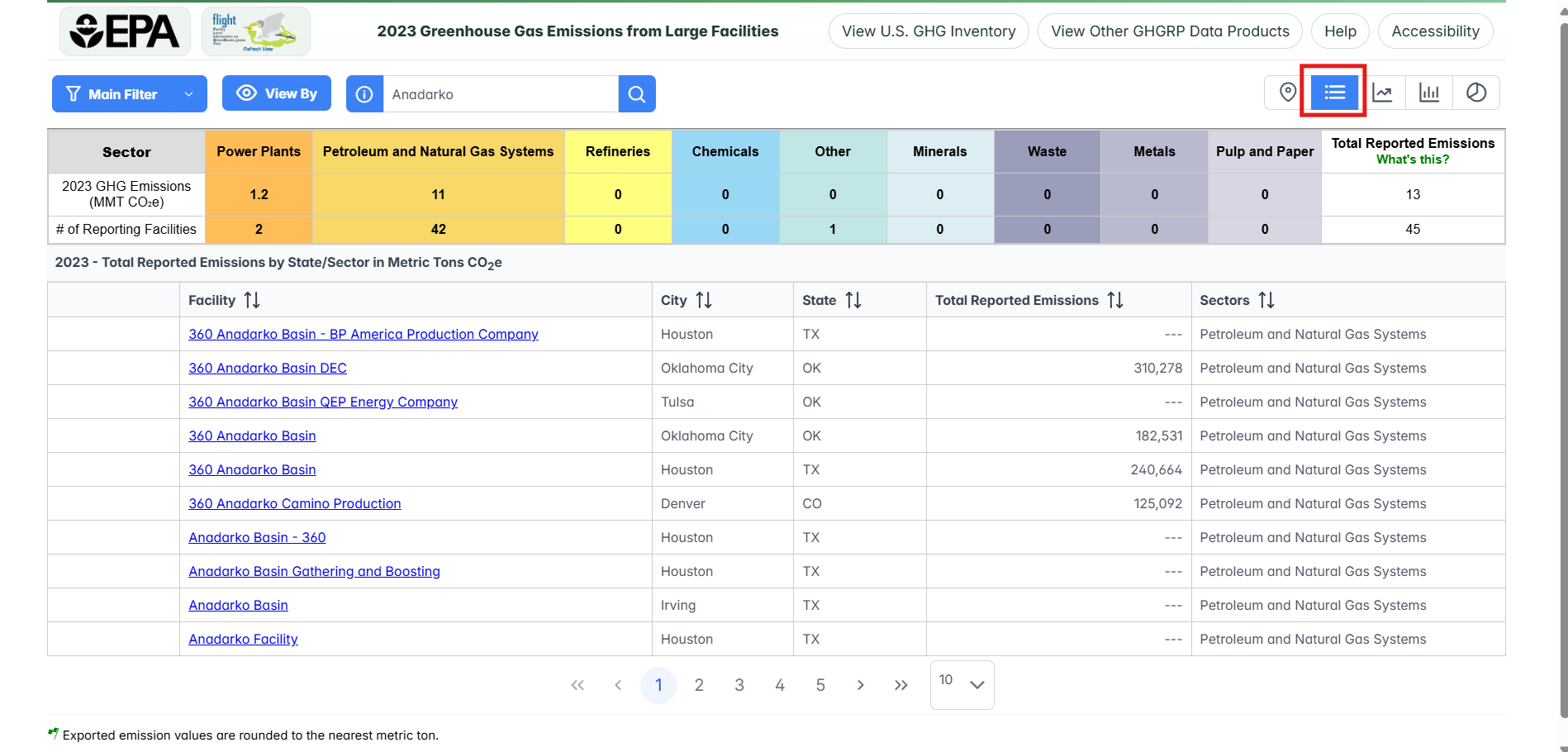Click View U.S. GHG Inventory button
The width and height of the screenshot is (1568, 752).
929,31
